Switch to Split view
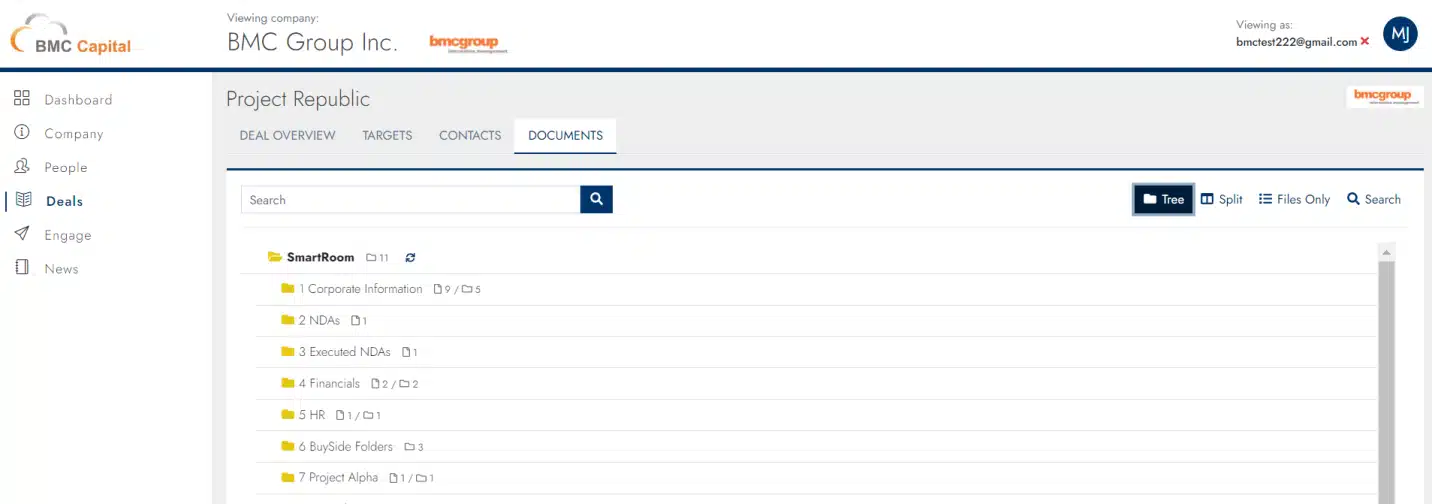This screenshot has height=504, width=1432. (1222, 199)
